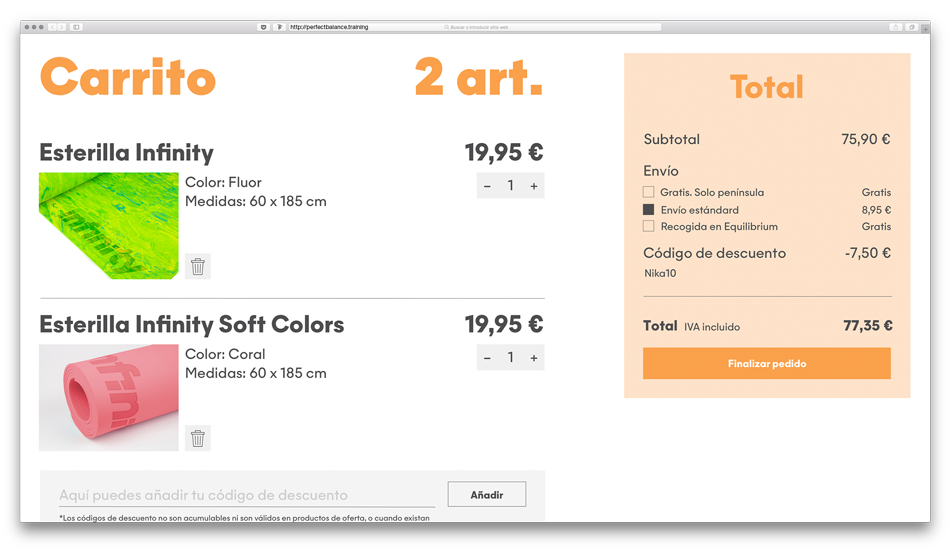
Task: Increase quantity of Soft Colors Coral mat
Action: tap(534, 358)
